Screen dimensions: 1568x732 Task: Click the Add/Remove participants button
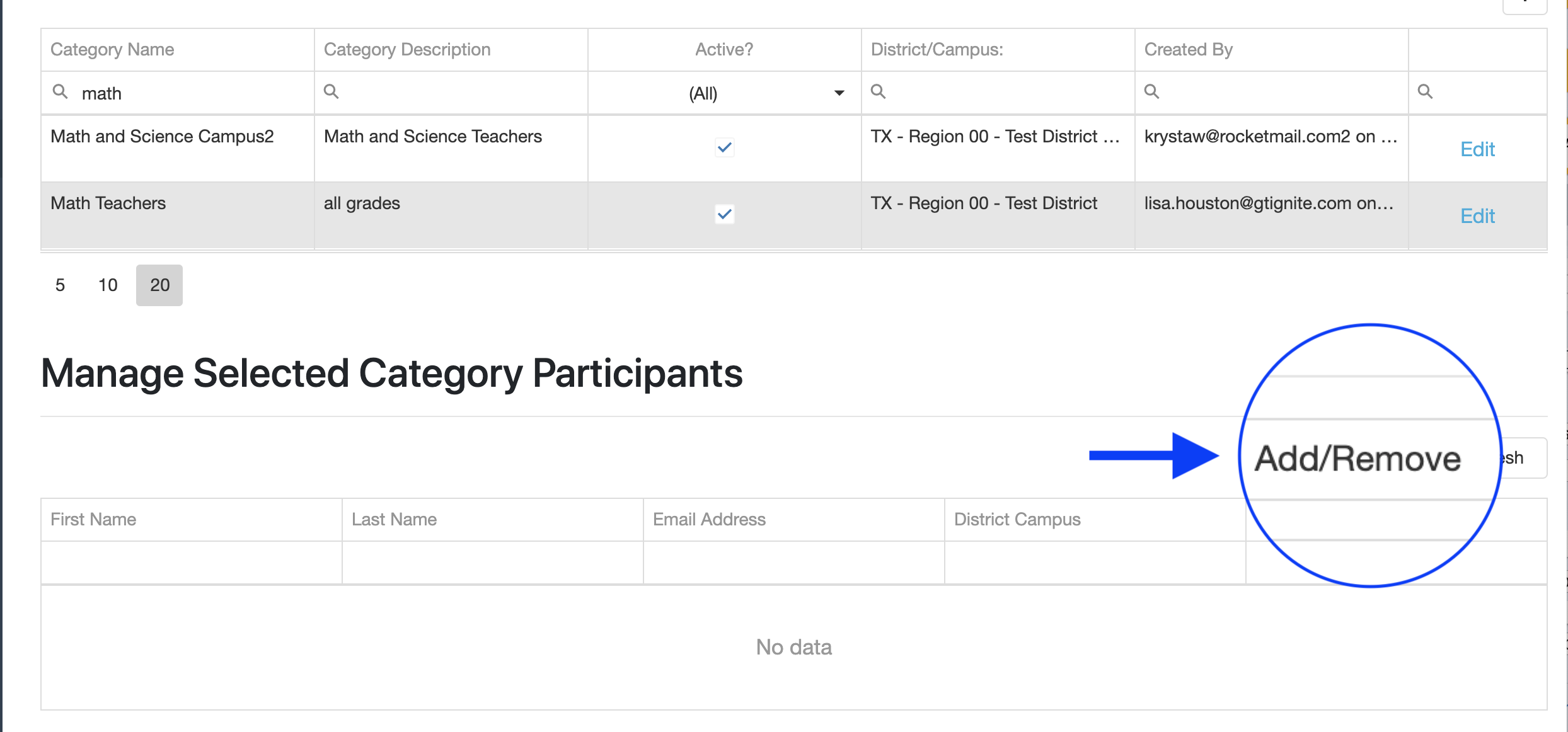pos(1358,458)
